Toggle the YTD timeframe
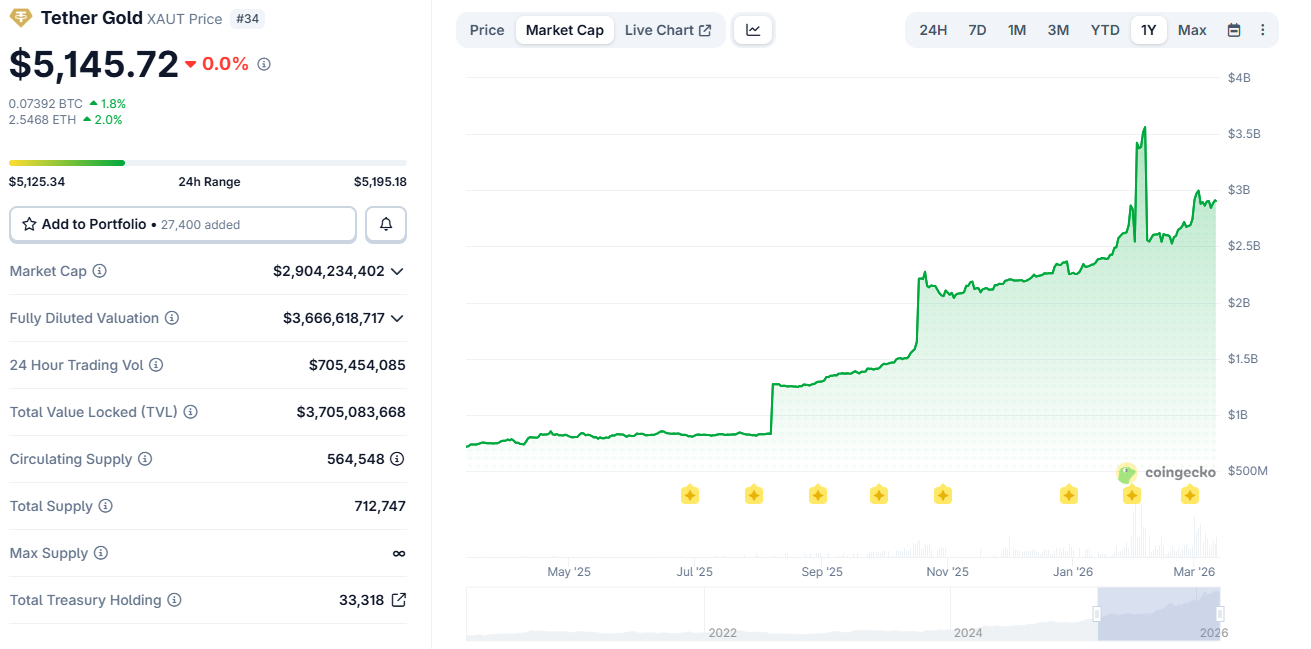The width and height of the screenshot is (1311, 649). 1105,30
